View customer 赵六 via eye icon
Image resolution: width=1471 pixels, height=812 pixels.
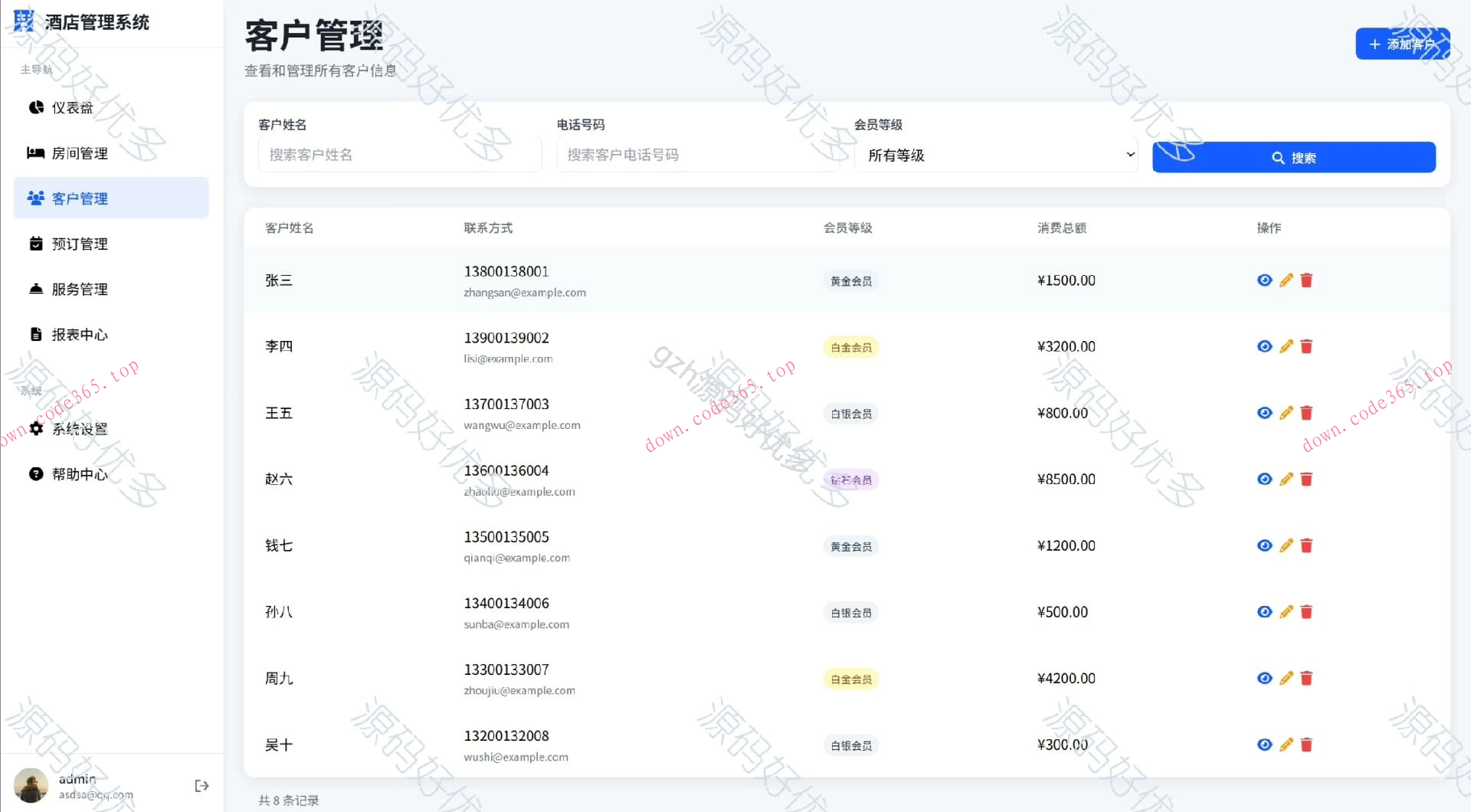(1264, 479)
